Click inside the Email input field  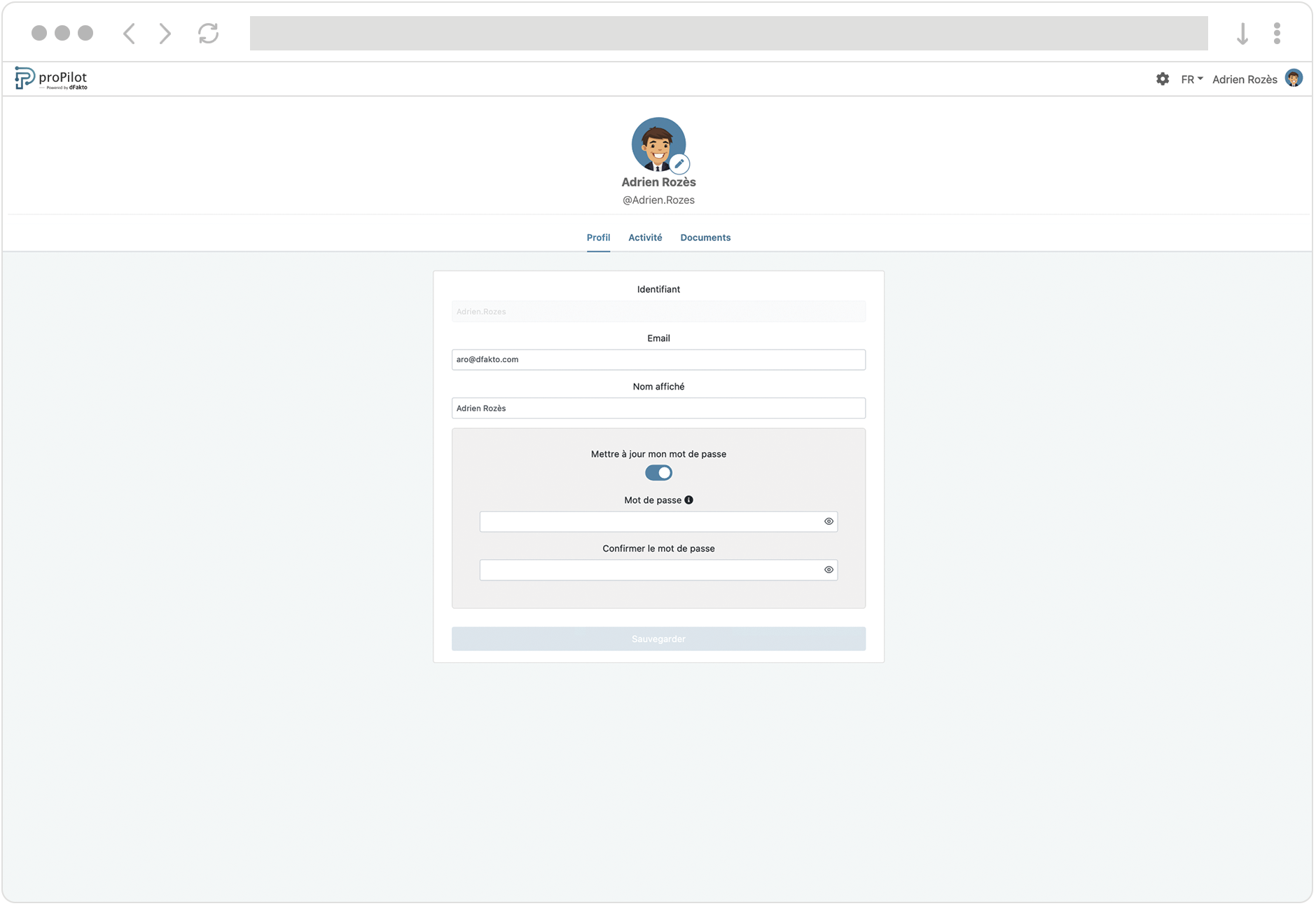click(x=658, y=359)
